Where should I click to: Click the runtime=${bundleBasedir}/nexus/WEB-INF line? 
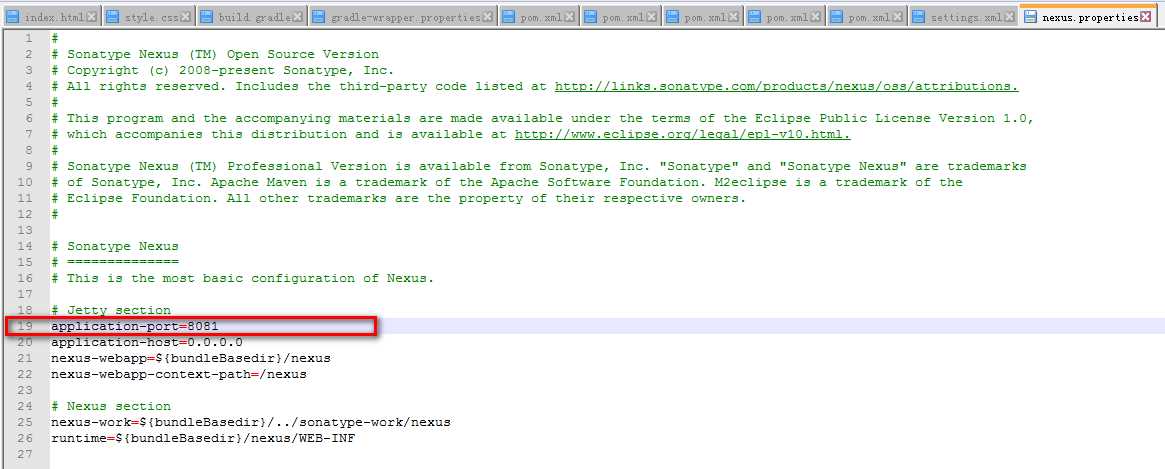203,439
